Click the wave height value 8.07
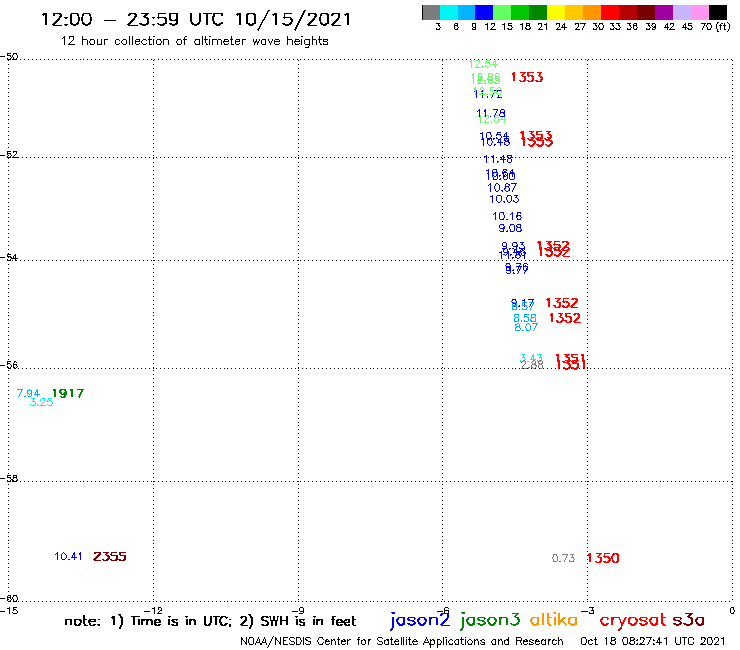The height and width of the screenshot is (650, 740). coord(526,327)
